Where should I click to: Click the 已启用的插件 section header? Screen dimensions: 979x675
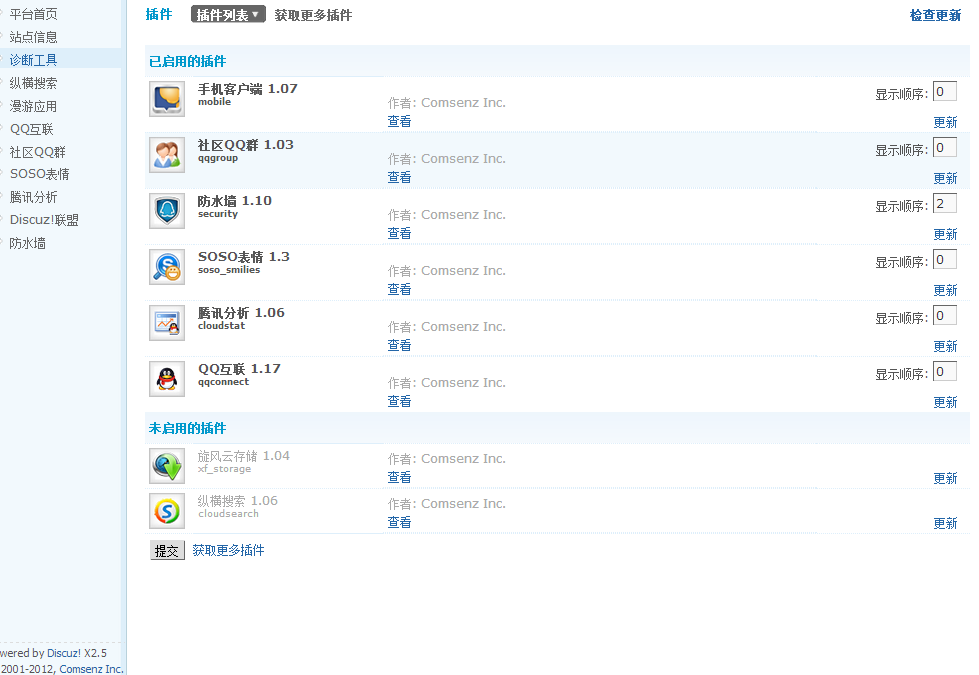click(187, 61)
